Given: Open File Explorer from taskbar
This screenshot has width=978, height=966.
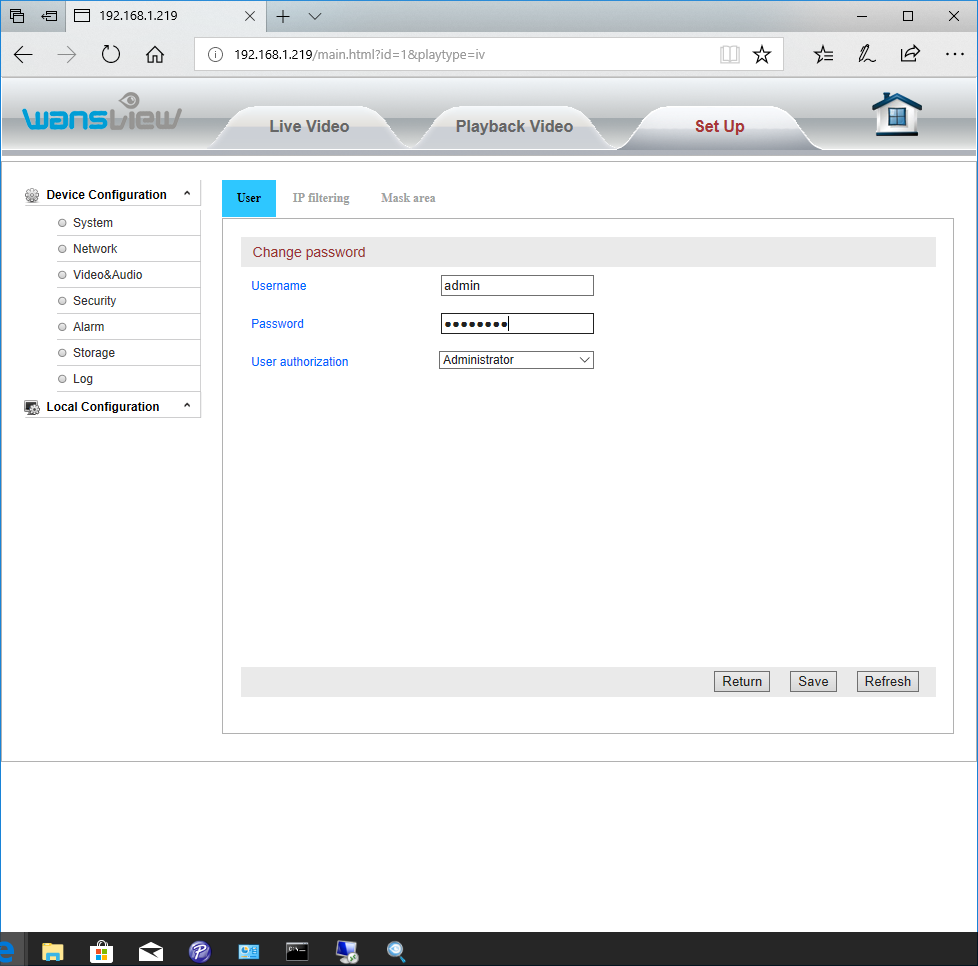Looking at the screenshot, I should 52,952.
